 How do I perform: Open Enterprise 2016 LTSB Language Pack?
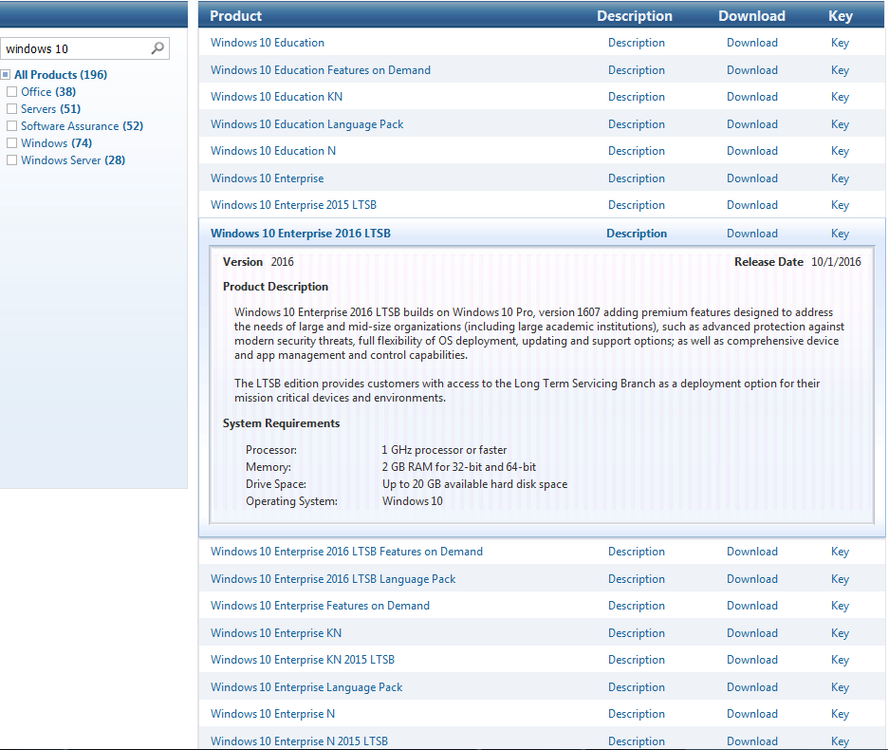pos(333,579)
